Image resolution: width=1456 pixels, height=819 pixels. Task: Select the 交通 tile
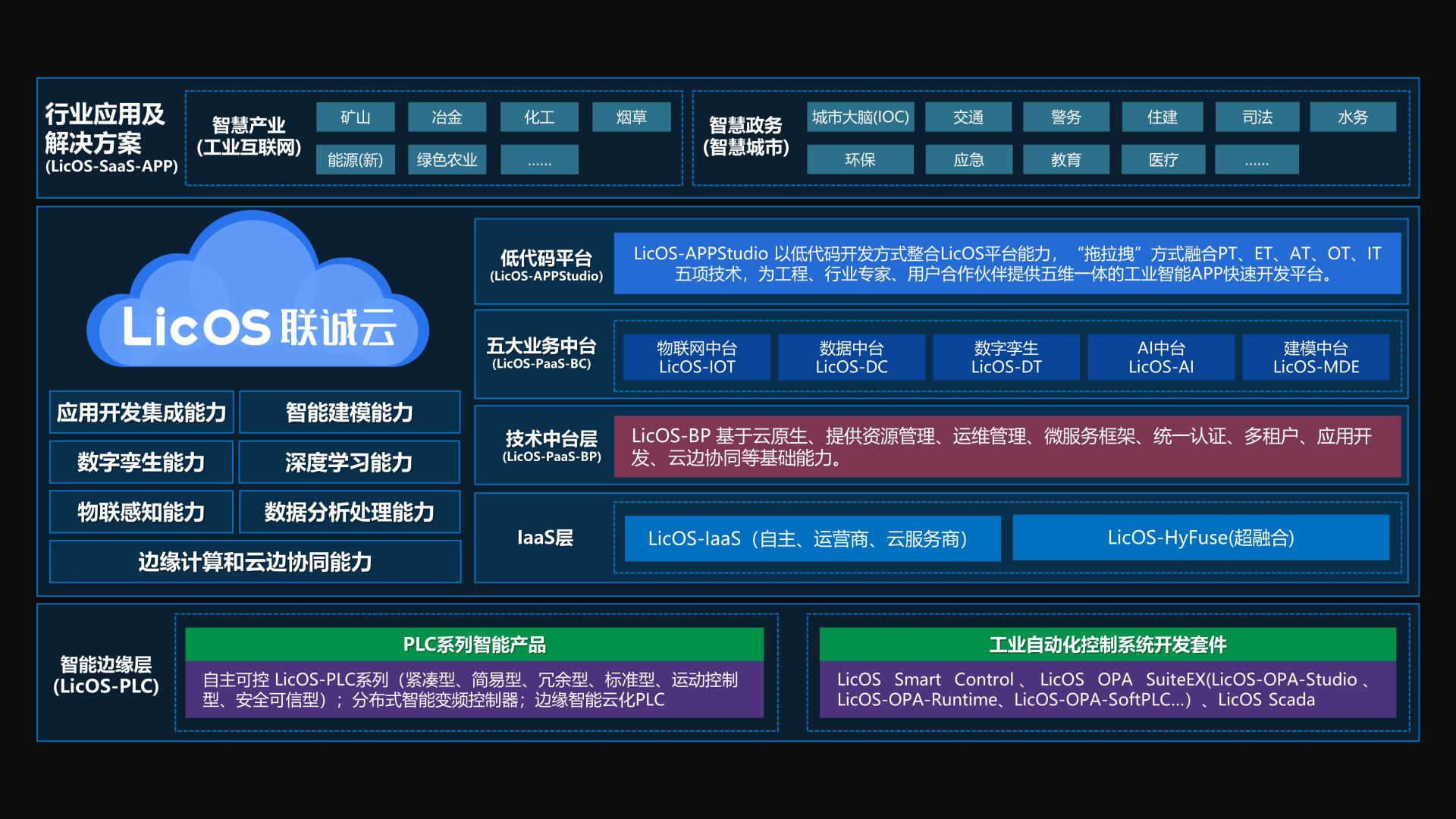click(968, 118)
